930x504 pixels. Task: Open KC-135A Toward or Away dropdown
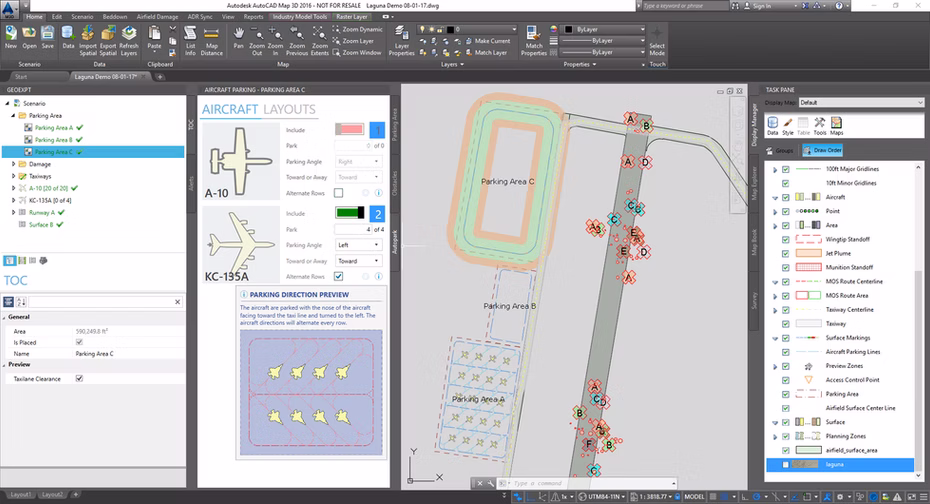click(x=358, y=261)
